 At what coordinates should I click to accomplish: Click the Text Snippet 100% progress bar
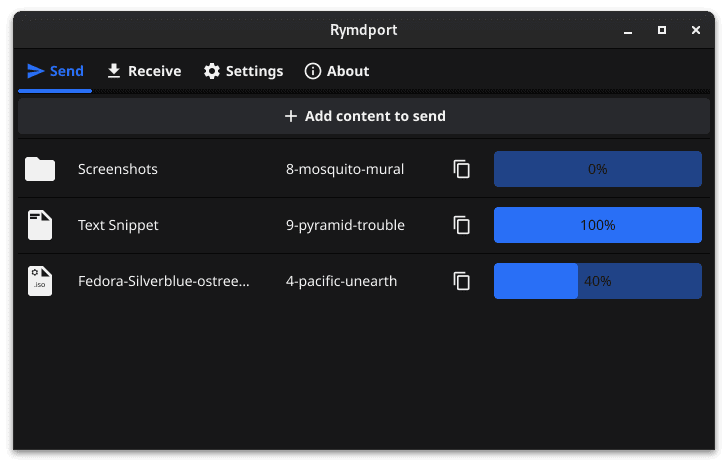pyautogui.click(x=597, y=225)
